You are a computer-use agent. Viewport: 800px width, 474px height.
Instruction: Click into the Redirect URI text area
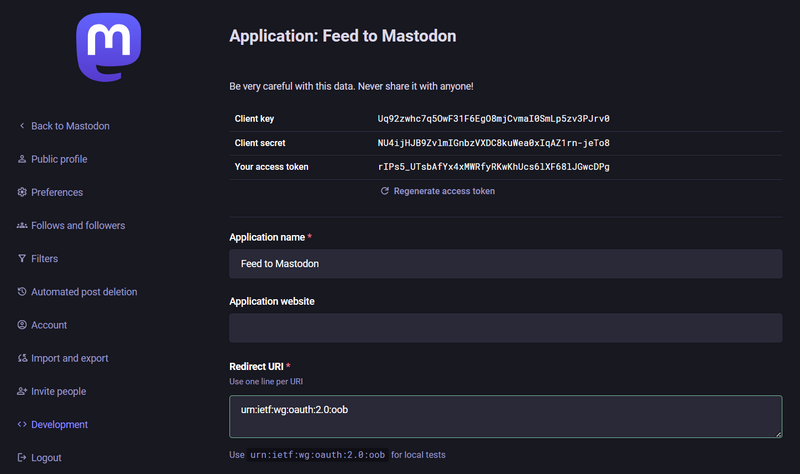pyautogui.click(x=506, y=416)
